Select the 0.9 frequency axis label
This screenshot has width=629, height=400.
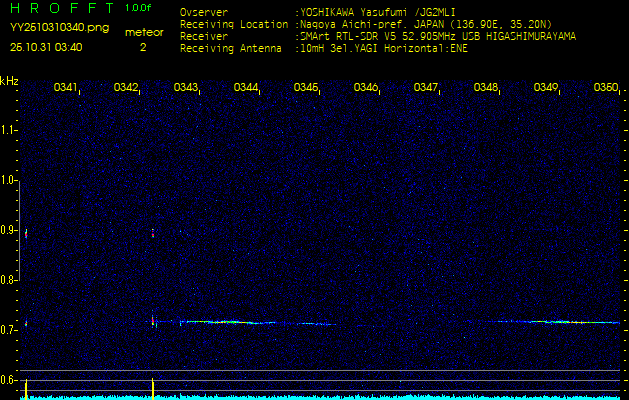(9, 230)
